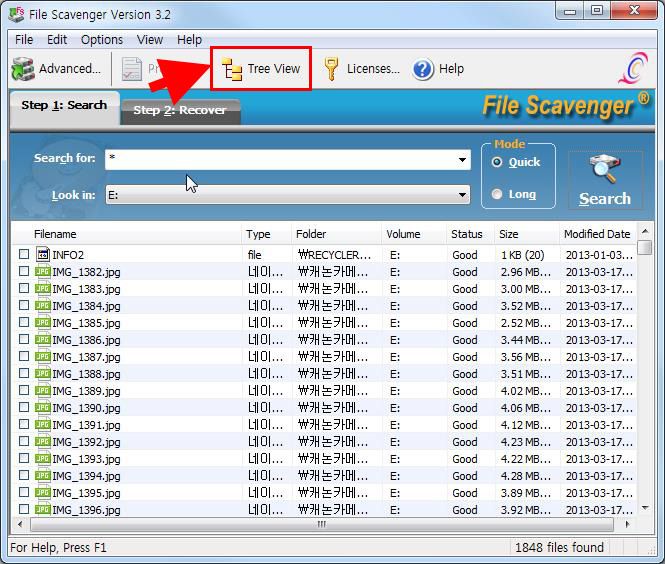
Task: Check the IMG_1386.jpg checkbox
Action: pos(24,339)
